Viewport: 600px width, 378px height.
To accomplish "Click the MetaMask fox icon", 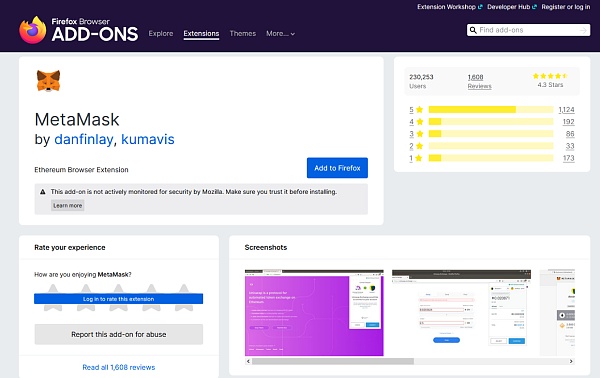I will (x=48, y=81).
